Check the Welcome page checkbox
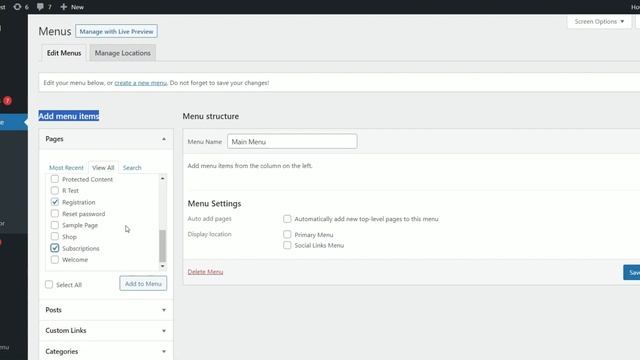This screenshot has height=360, width=640. click(55, 260)
